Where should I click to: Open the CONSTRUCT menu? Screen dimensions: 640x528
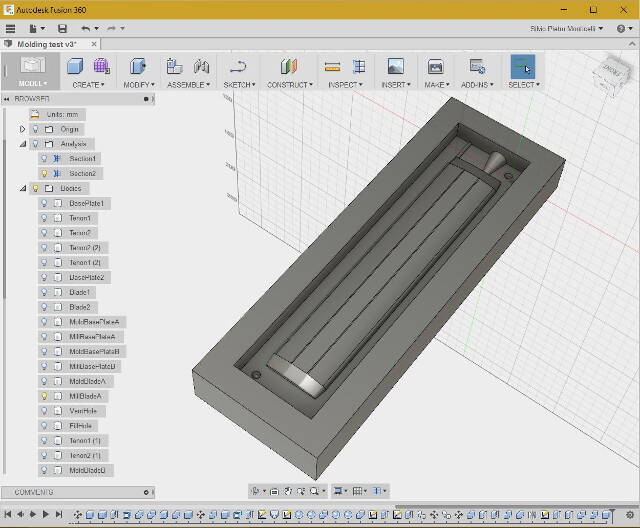coord(290,84)
